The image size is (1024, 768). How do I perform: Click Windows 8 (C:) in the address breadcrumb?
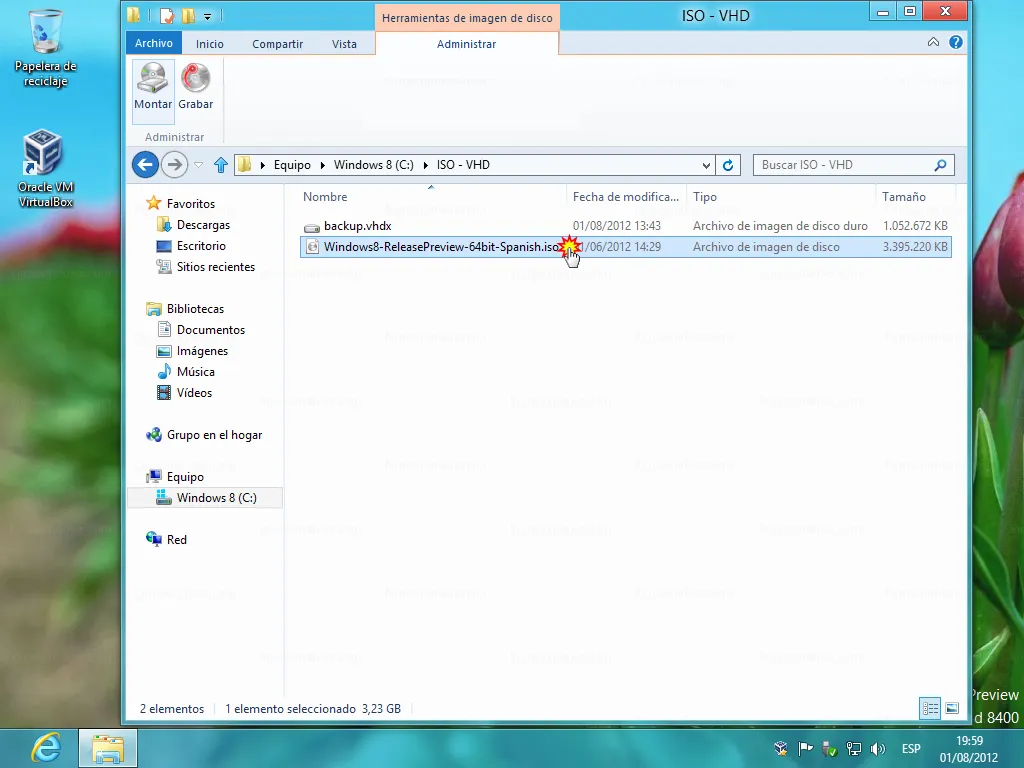pyautogui.click(x=374, y=165)
